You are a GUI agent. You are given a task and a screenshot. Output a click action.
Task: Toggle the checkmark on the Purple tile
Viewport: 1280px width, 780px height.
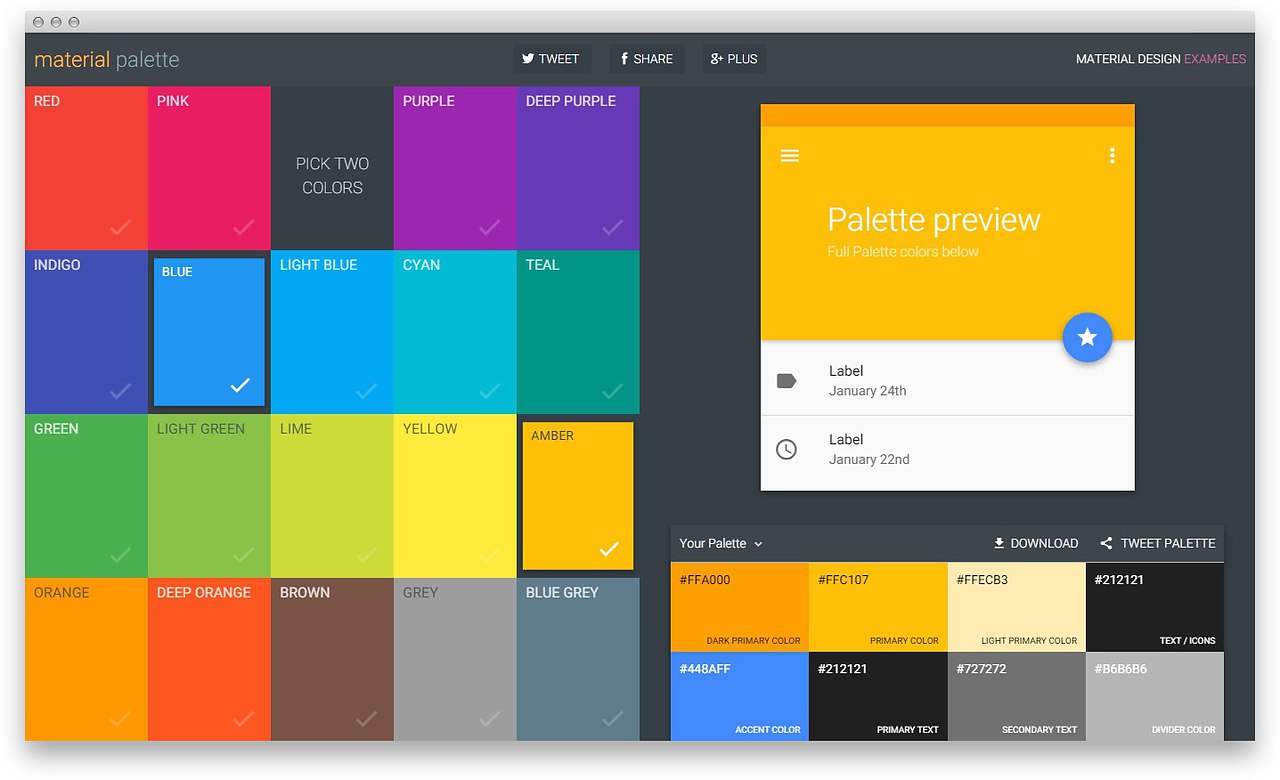pos(489,228)
